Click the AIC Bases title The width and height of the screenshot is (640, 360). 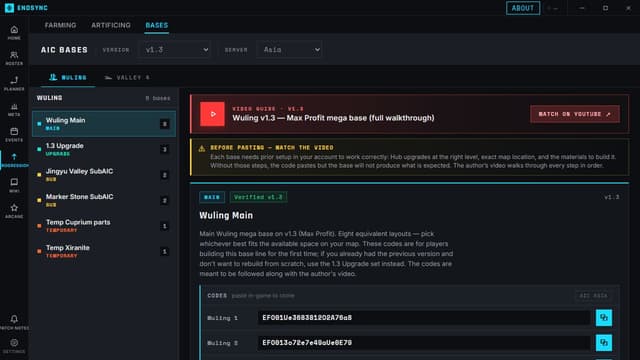[64, 50]
